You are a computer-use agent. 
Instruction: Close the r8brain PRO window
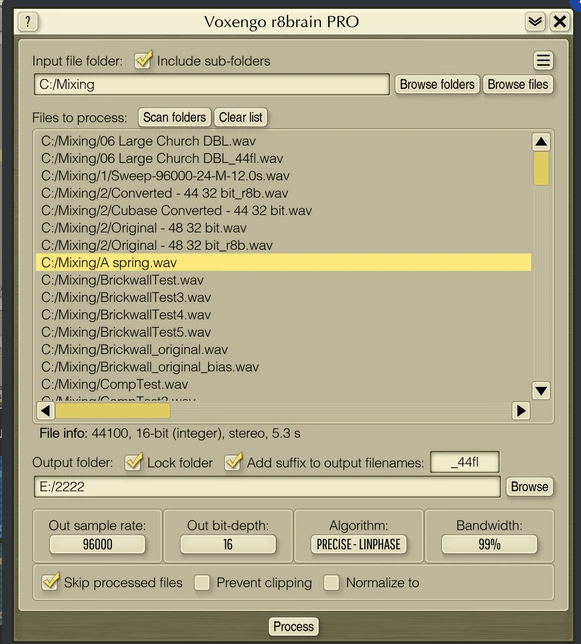[x=560, y=21]
